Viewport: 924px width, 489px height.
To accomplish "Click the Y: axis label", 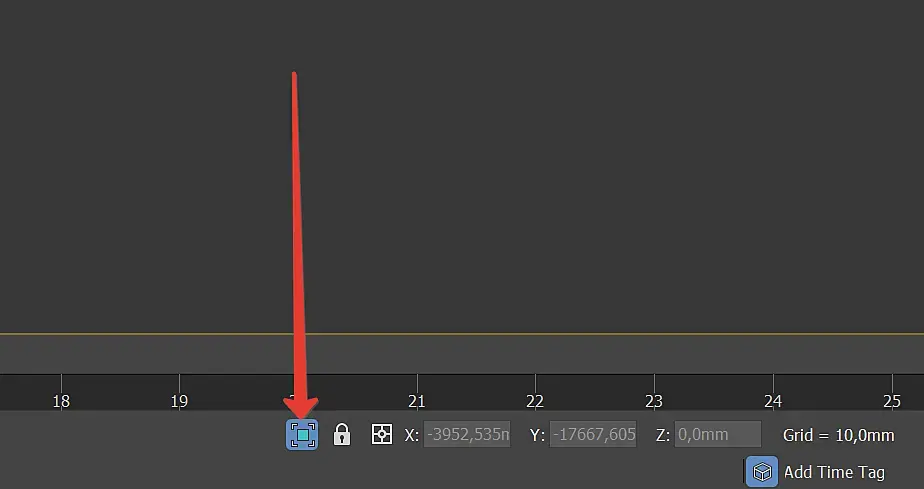I will point(537,435).
